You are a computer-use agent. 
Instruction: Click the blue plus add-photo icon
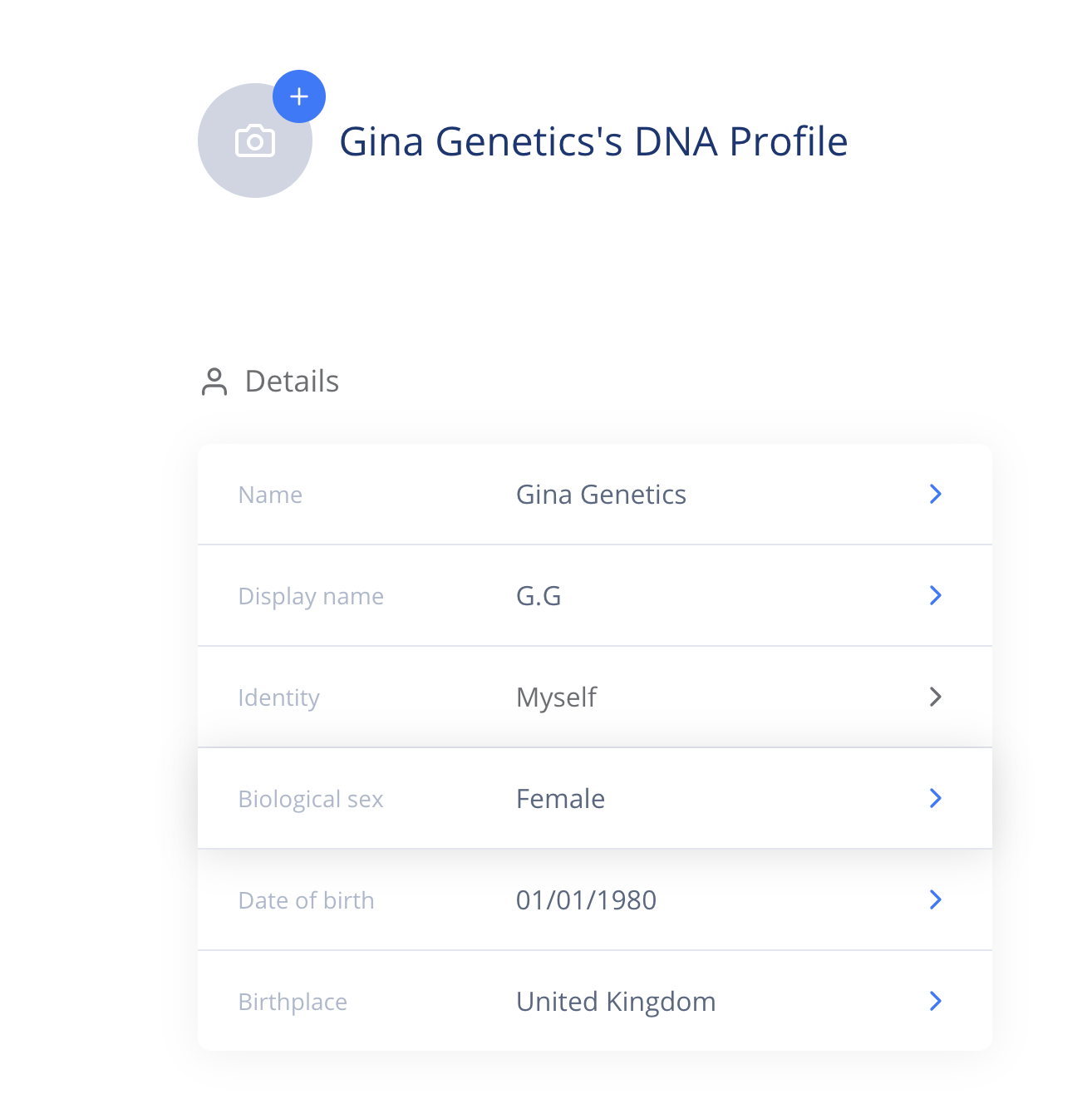299,96
